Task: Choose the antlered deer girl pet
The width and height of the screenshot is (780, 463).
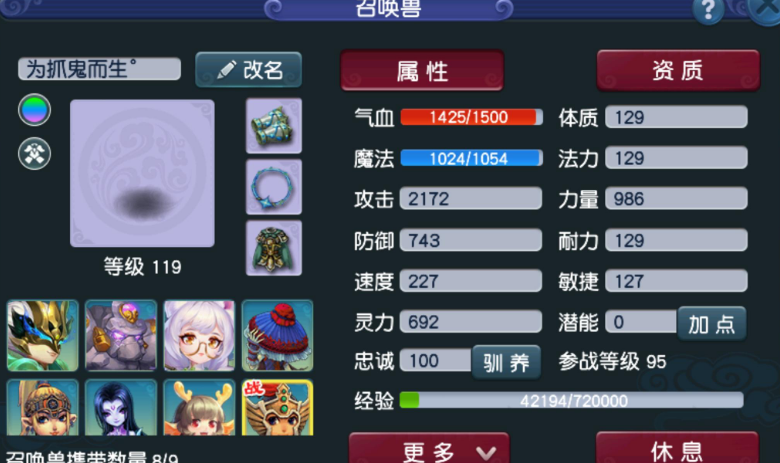Action: (x=199, y=408)
